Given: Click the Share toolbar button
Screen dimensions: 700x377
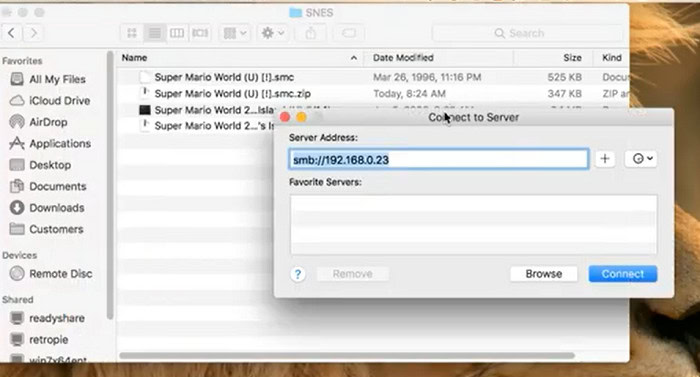Looking at the screenshot, I should click(311, 33).
